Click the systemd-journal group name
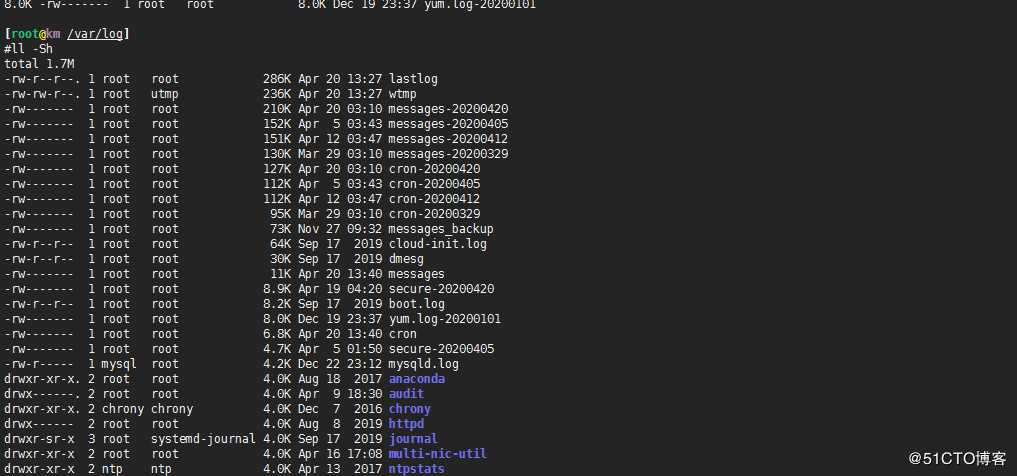1017x476 pixels. (x=203, y=439)
